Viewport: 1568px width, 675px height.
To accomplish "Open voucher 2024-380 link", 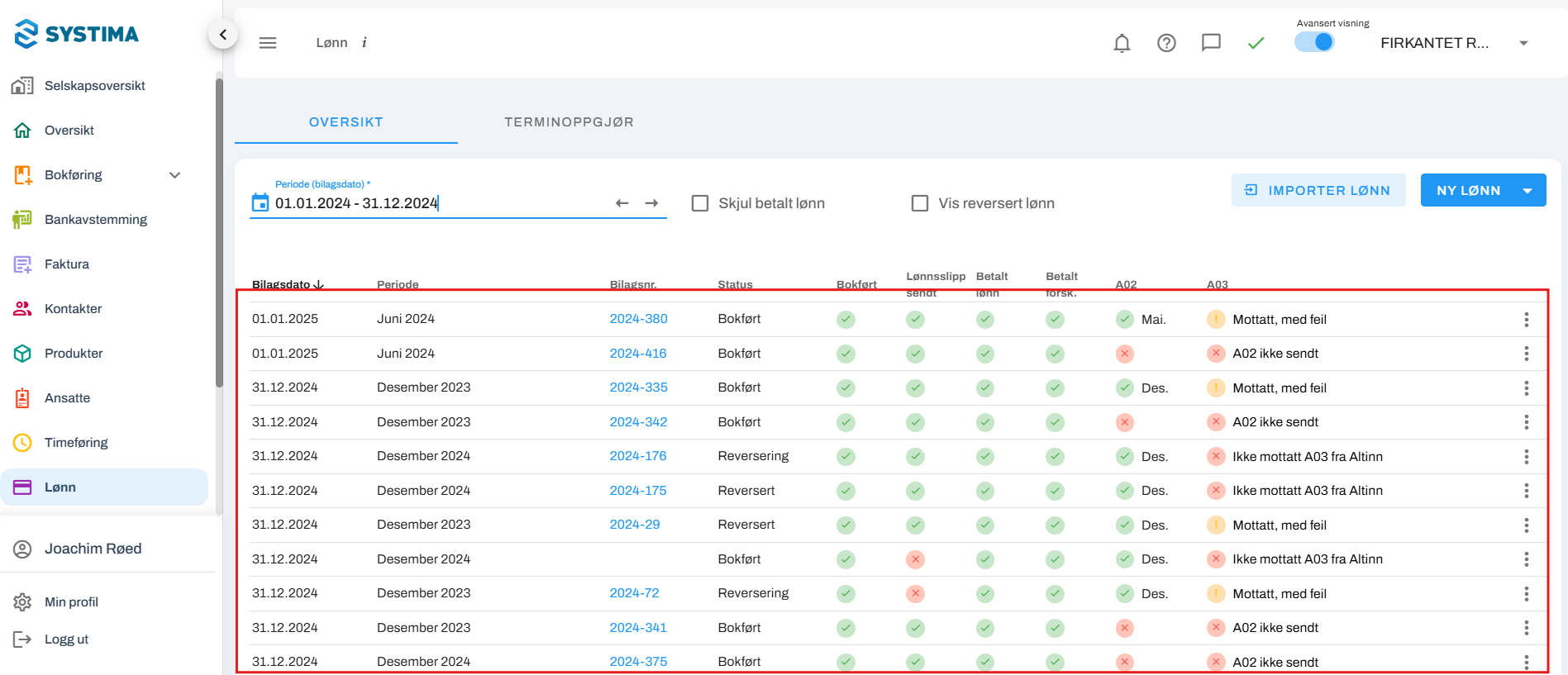I will pyautogui.click(x=639, y=319).
